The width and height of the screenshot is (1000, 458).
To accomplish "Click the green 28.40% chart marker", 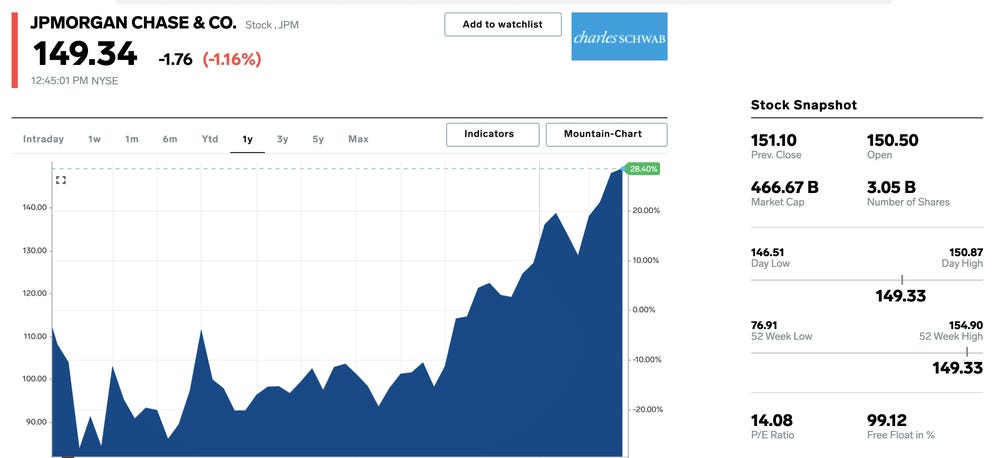I will 643,169.
